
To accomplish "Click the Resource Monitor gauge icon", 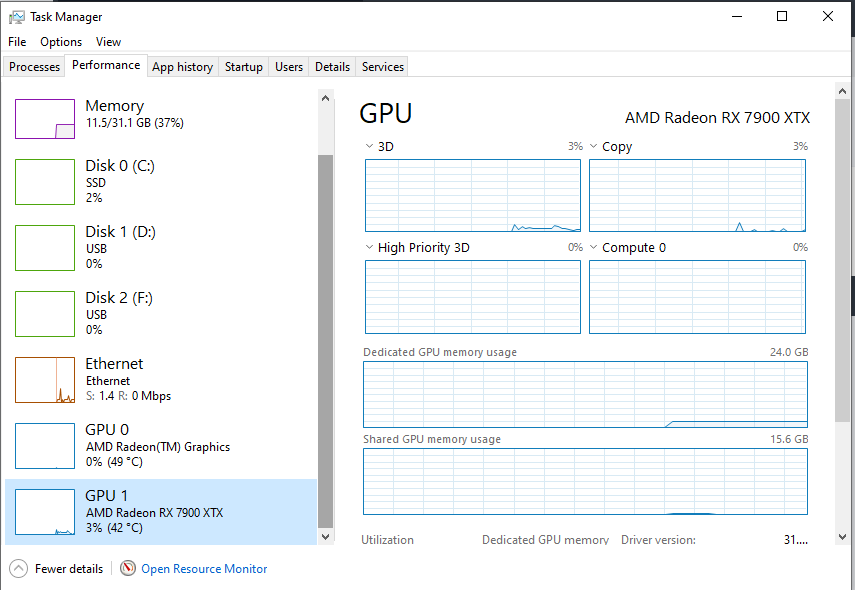I will (x=128, y=568).
